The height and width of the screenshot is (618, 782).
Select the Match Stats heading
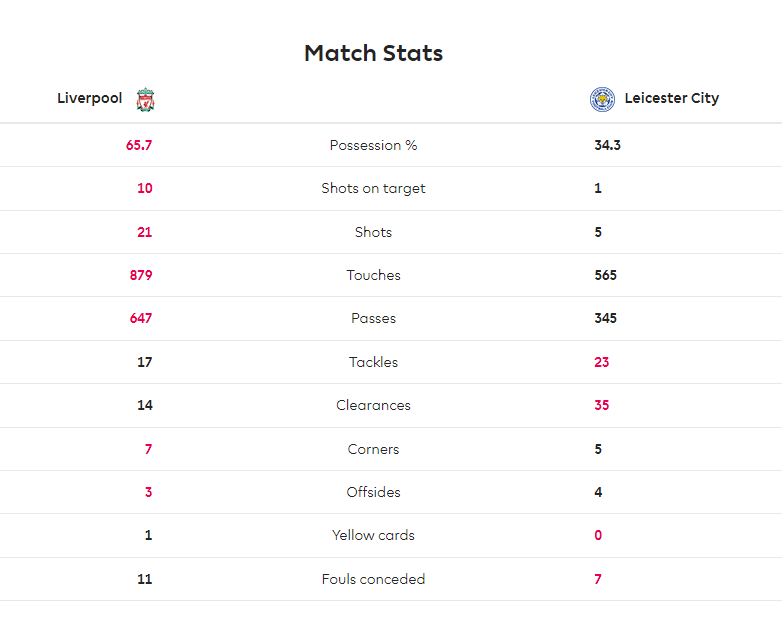[x=374, y=53]
